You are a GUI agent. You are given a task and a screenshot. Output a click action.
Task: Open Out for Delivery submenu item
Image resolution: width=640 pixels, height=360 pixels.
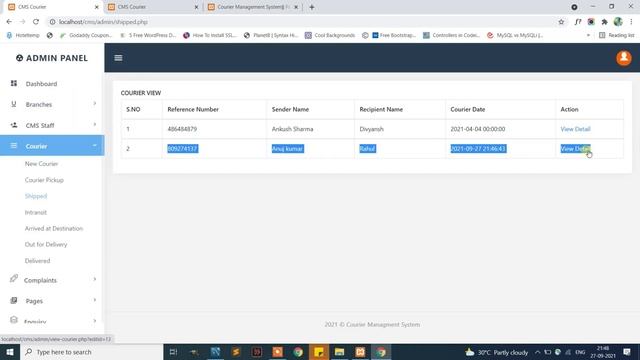tap(46, 244)
